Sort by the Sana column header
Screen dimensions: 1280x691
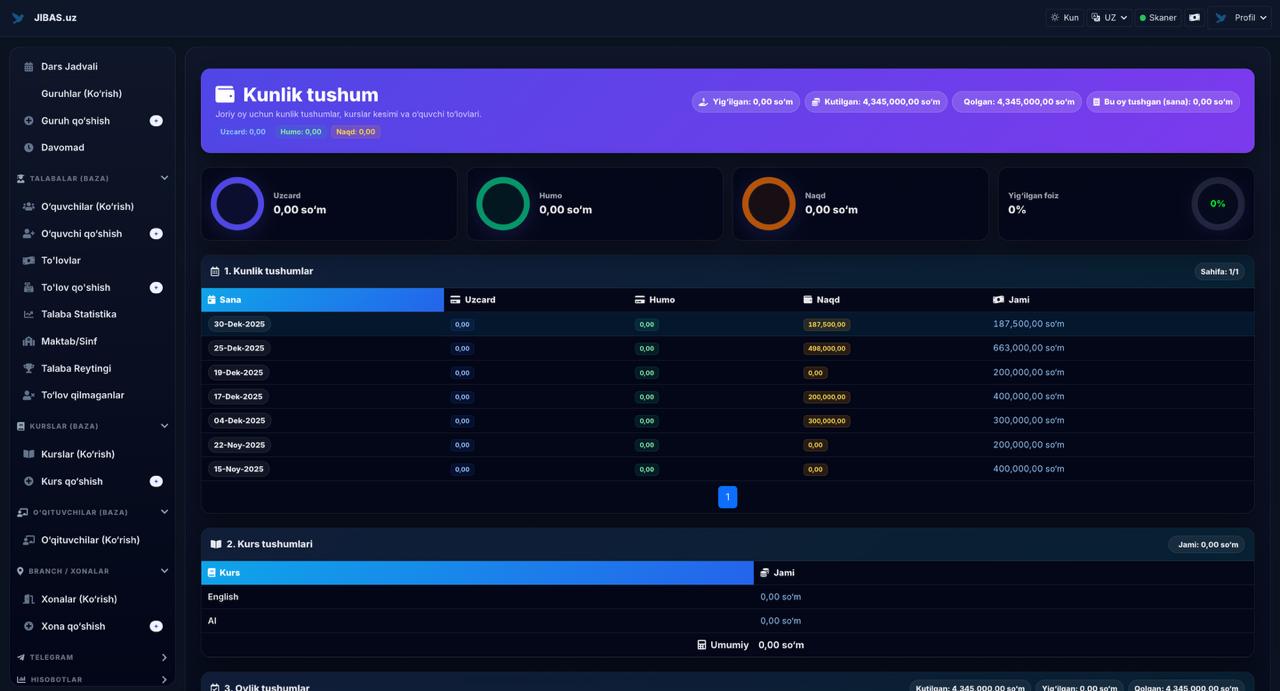click(x=322, y=300)
